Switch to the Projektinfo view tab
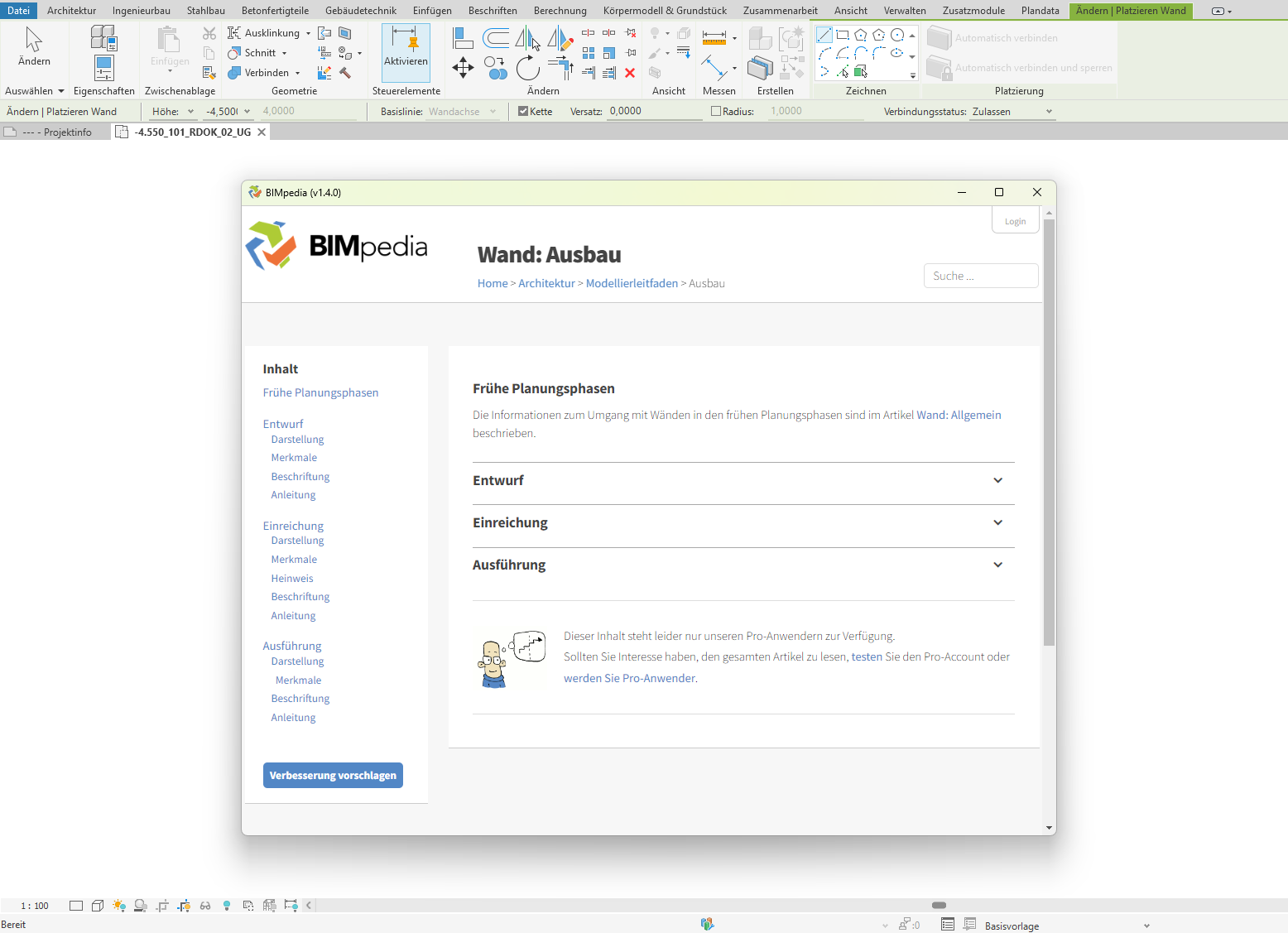The image size is (1288, 933). click(x=58, y=132)
